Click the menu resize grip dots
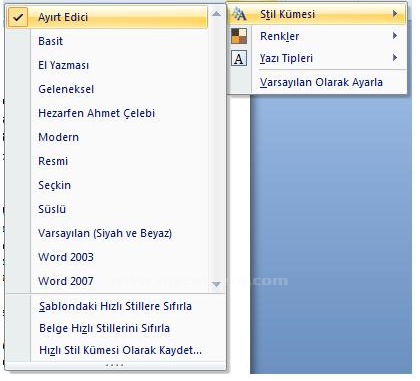 [115, 366]
